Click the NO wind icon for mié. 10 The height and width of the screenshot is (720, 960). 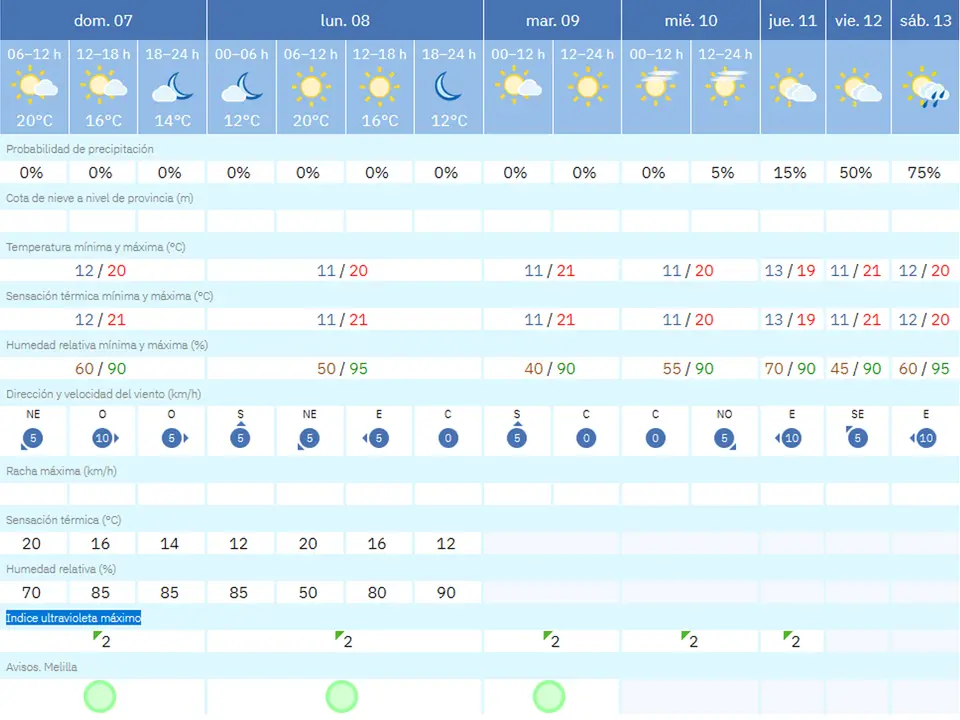click(725, 438)
